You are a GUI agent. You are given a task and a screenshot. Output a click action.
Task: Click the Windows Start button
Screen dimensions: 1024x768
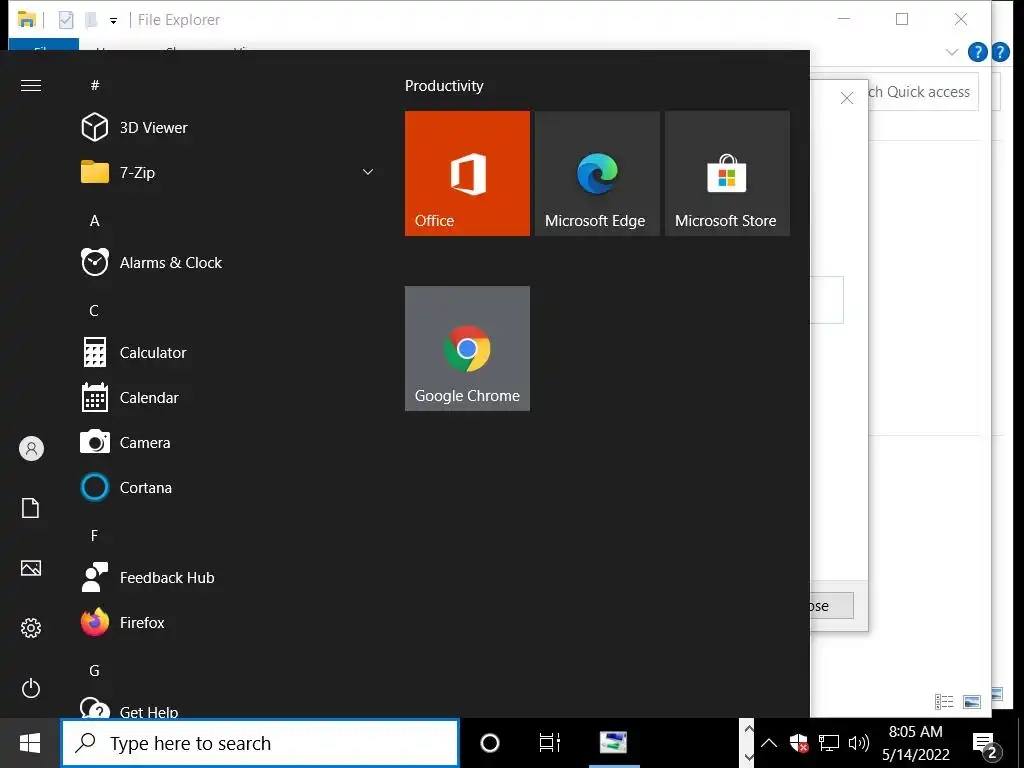click(29, 743)
